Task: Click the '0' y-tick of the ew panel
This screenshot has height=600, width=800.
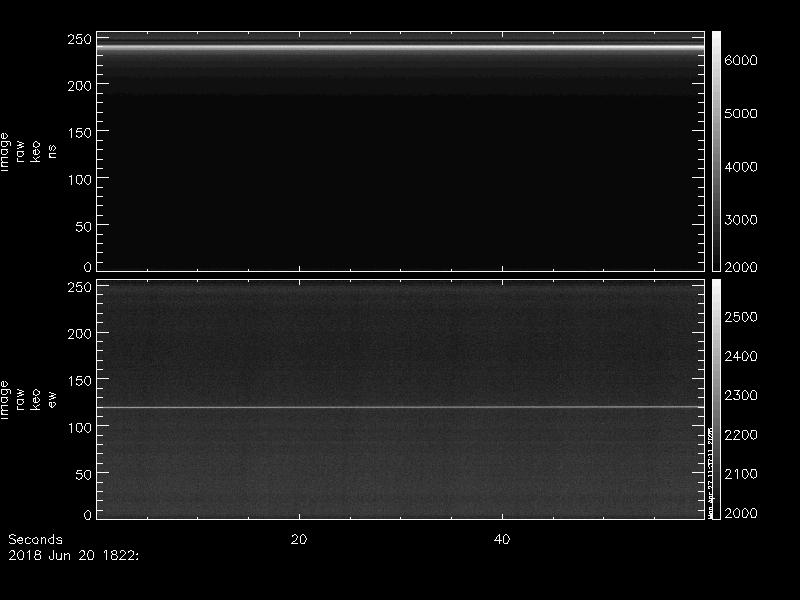Action: coord(88,515)
